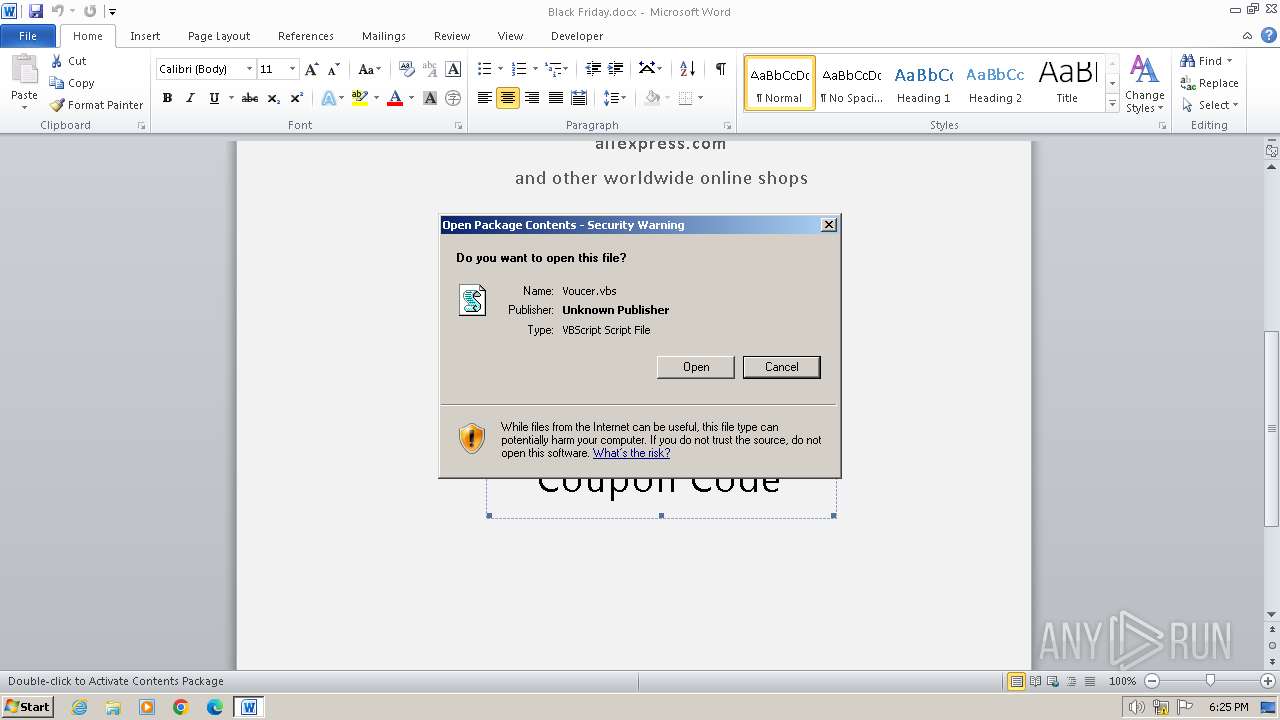The image size is (1280, 720).
Task: Apply superscript formatting
Action: click(x=297, y=98)
